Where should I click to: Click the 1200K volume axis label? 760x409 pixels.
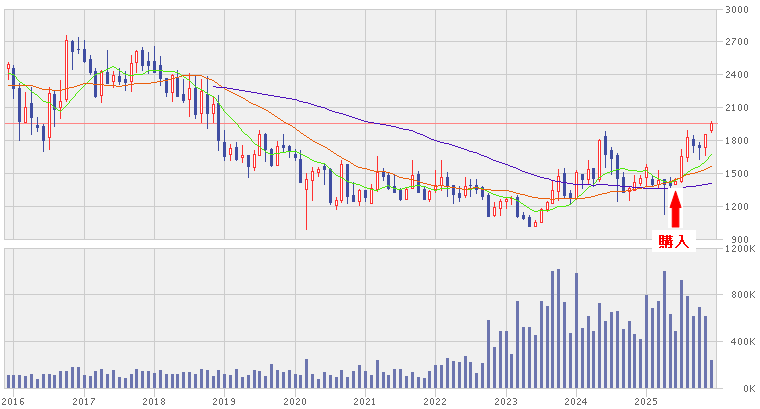(x=738, y=250)
